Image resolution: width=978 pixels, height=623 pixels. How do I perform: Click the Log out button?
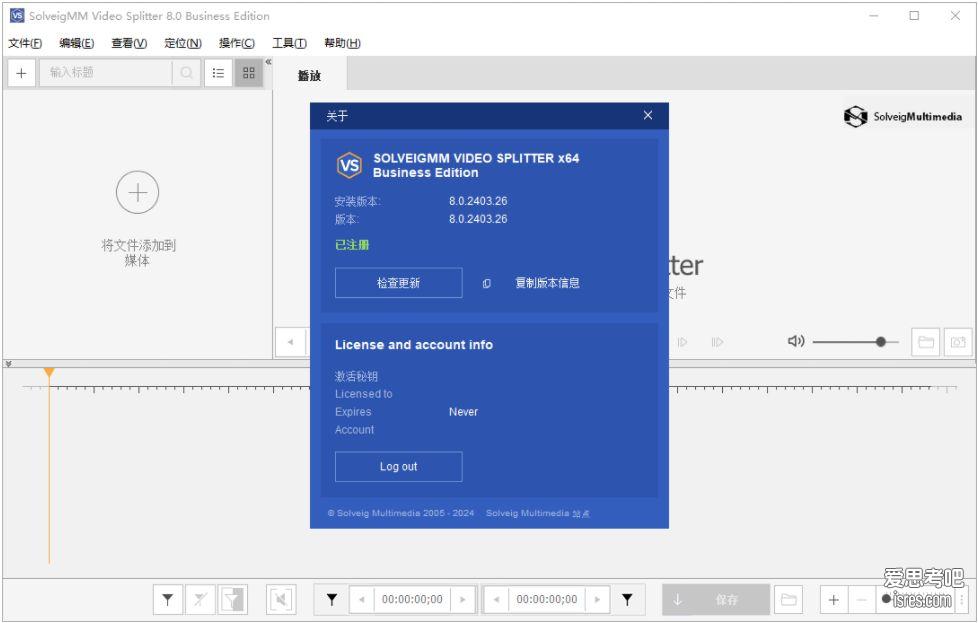tap(399, 466)
